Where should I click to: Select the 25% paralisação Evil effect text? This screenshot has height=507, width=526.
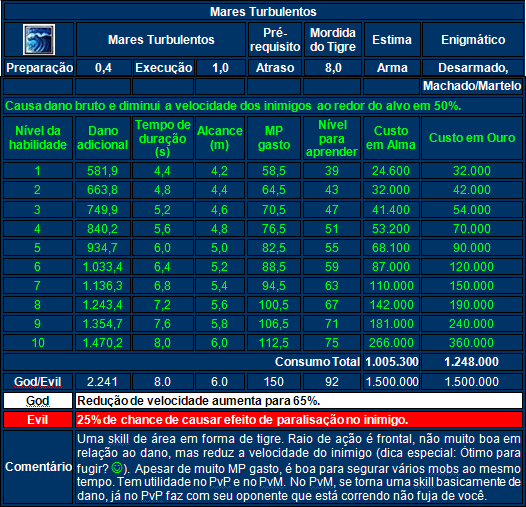(x=242, y=420)
